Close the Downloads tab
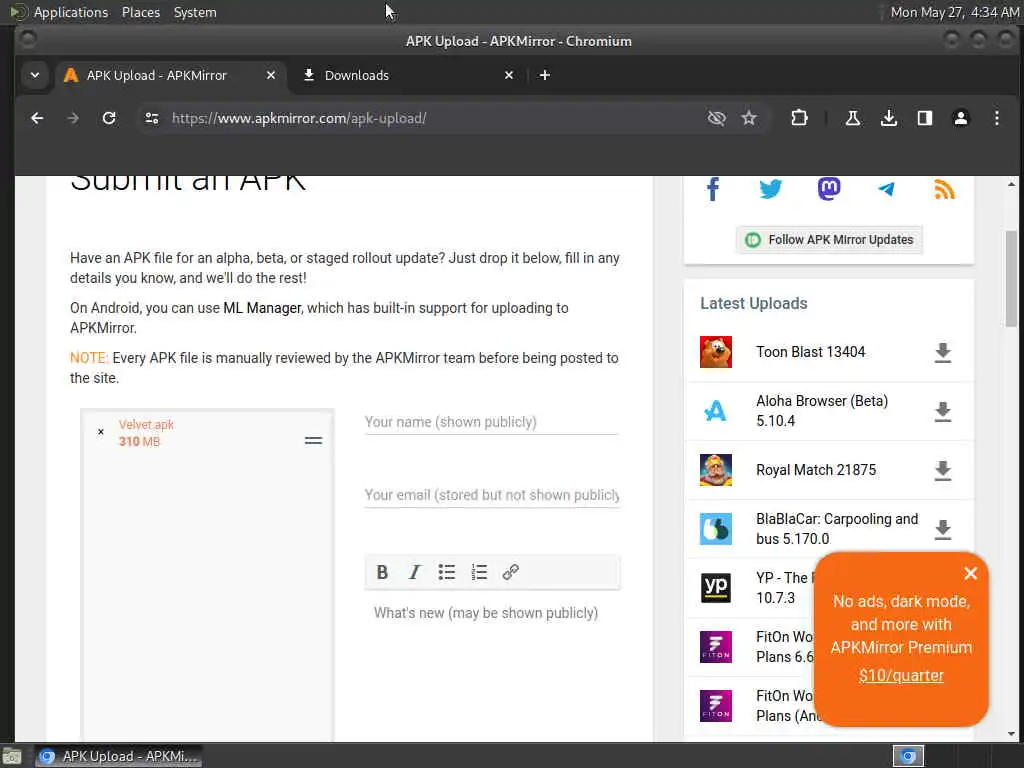Image resolution: width=1024 pixels, height=768 pixels. 509,75
